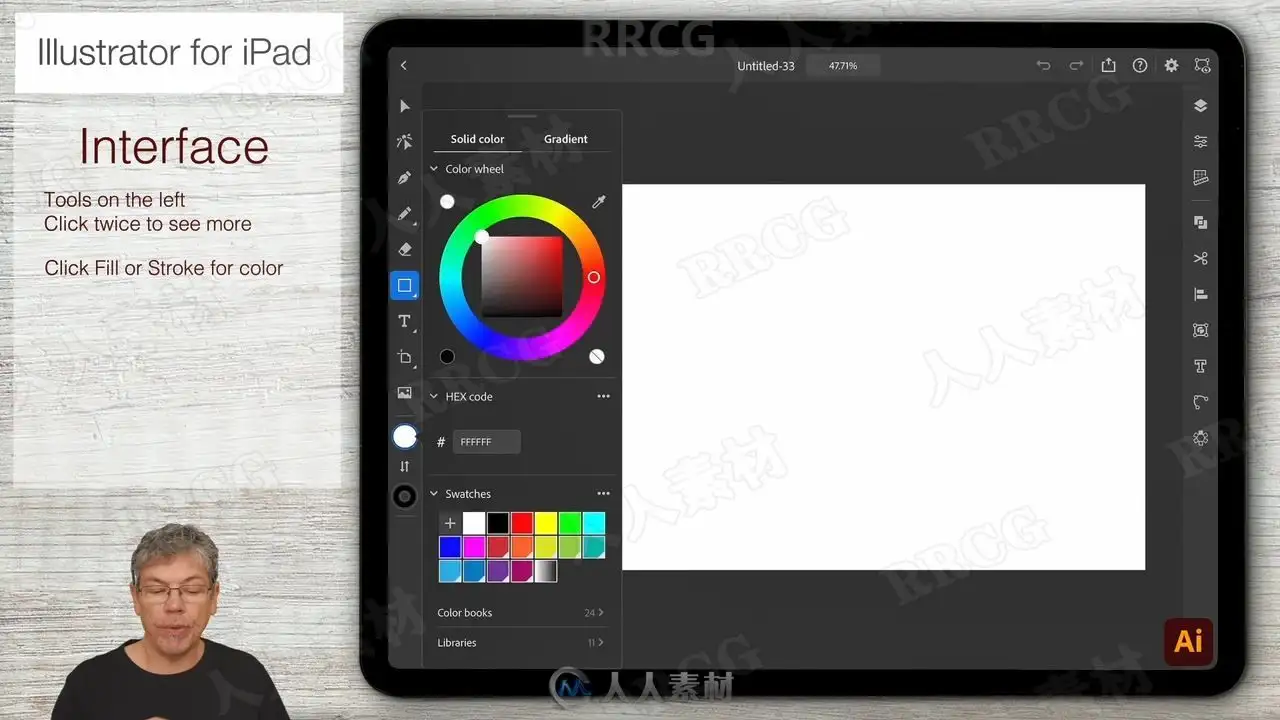Open the Precision grid panel
Viewport: 1280px width, 720px height.
[1200, 178]
